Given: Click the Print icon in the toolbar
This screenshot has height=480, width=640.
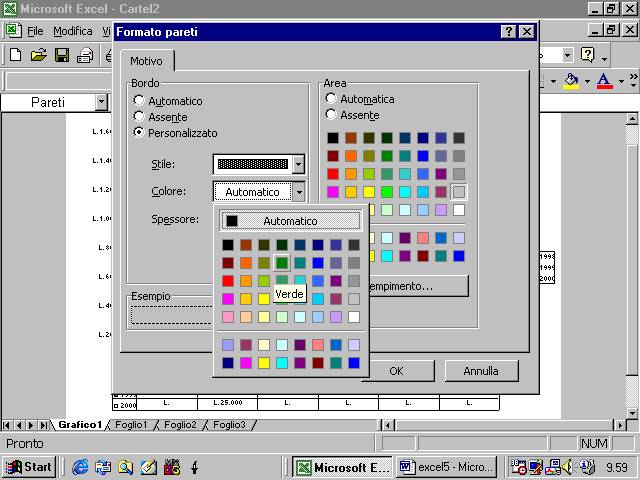Looking at the screenshot, I should pos(85,55).
